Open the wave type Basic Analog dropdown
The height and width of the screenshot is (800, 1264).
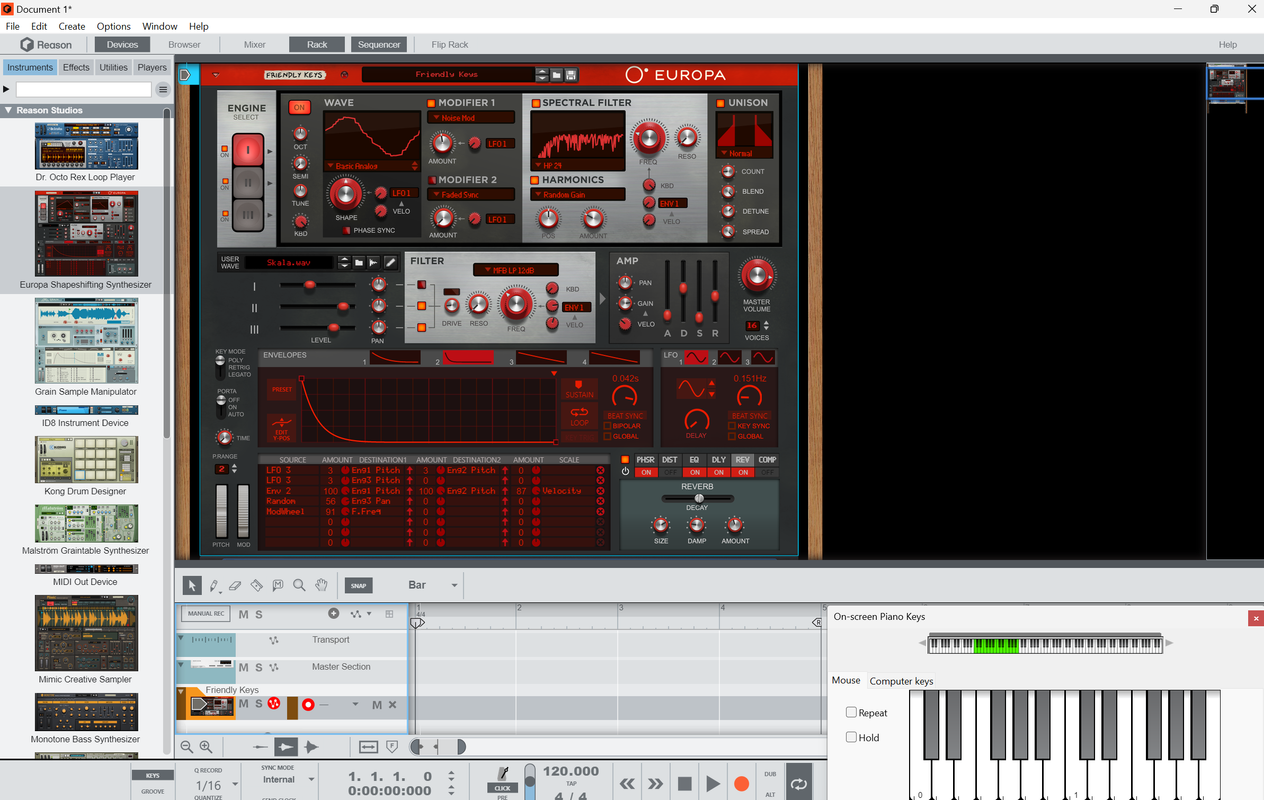point(370,166)
